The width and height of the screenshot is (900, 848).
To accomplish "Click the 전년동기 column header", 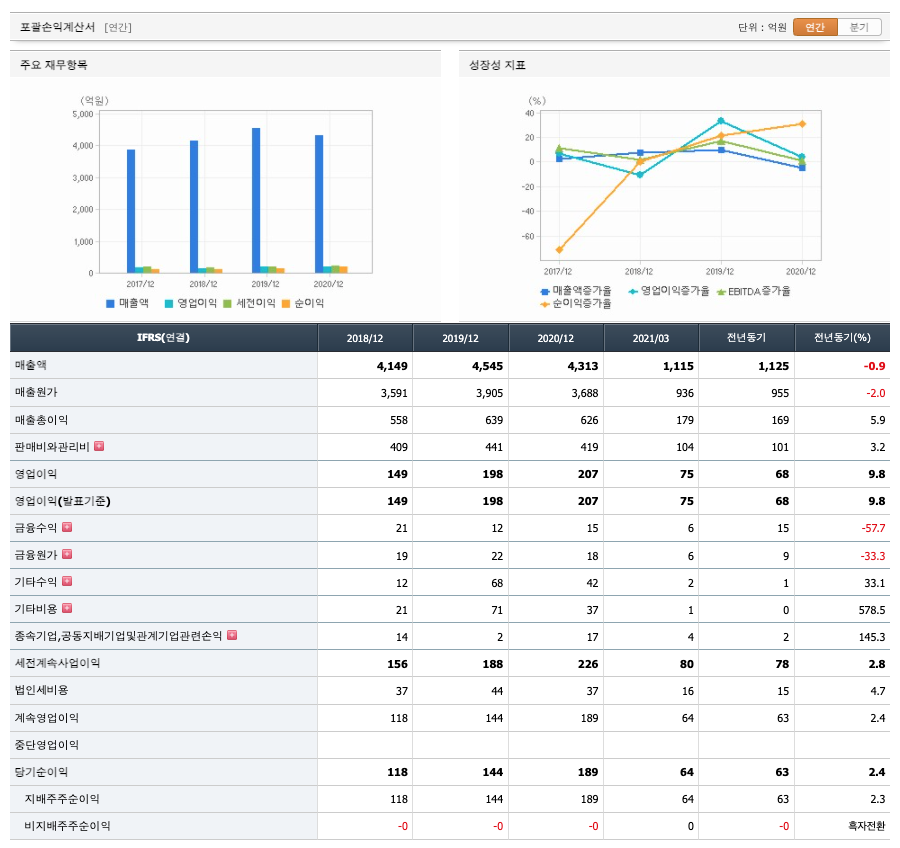I will coord(746,338).
